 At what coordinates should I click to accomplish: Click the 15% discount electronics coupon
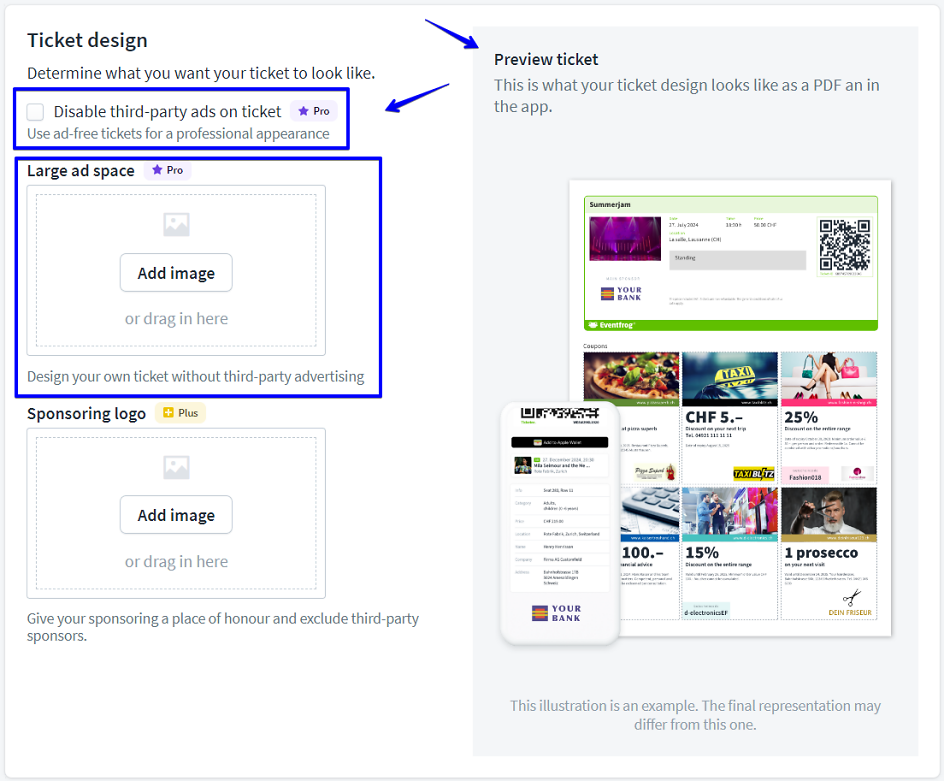pos(729,553)
